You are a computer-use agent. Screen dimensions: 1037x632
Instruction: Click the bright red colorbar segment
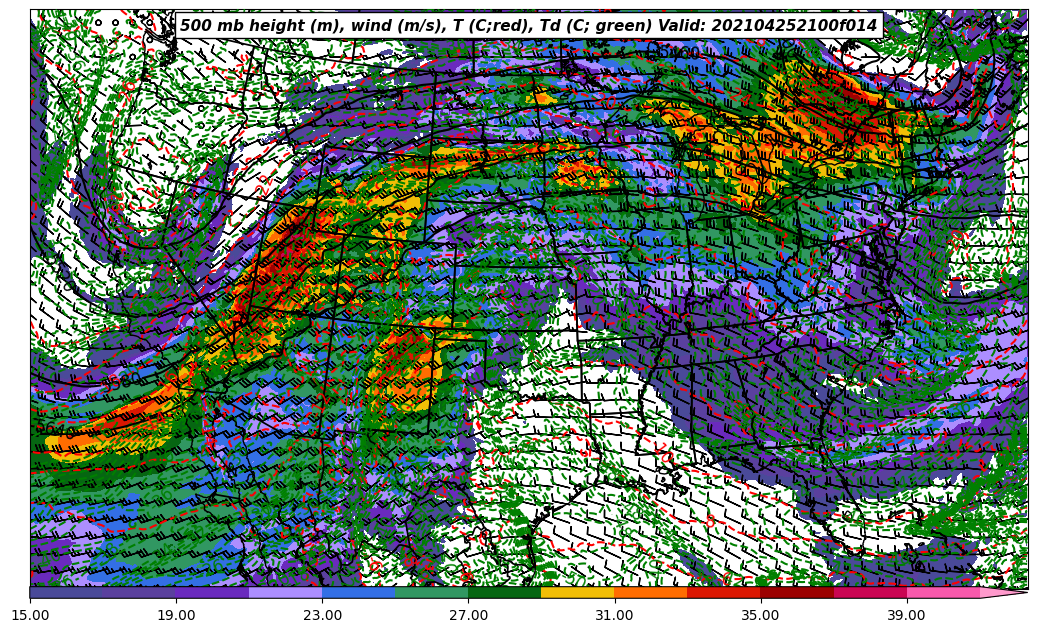tap(723, 592)
